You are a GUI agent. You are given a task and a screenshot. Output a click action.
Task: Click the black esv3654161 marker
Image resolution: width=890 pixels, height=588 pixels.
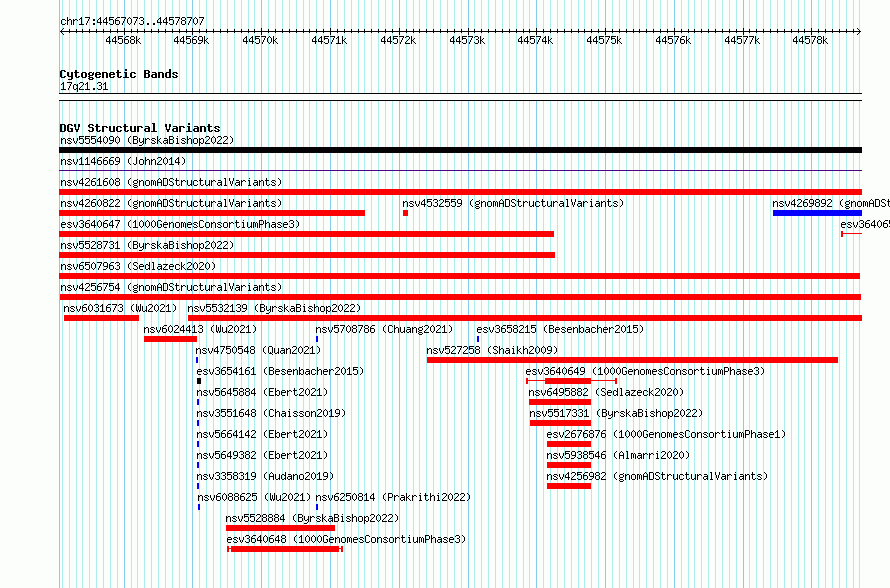(x=199, y=381)
